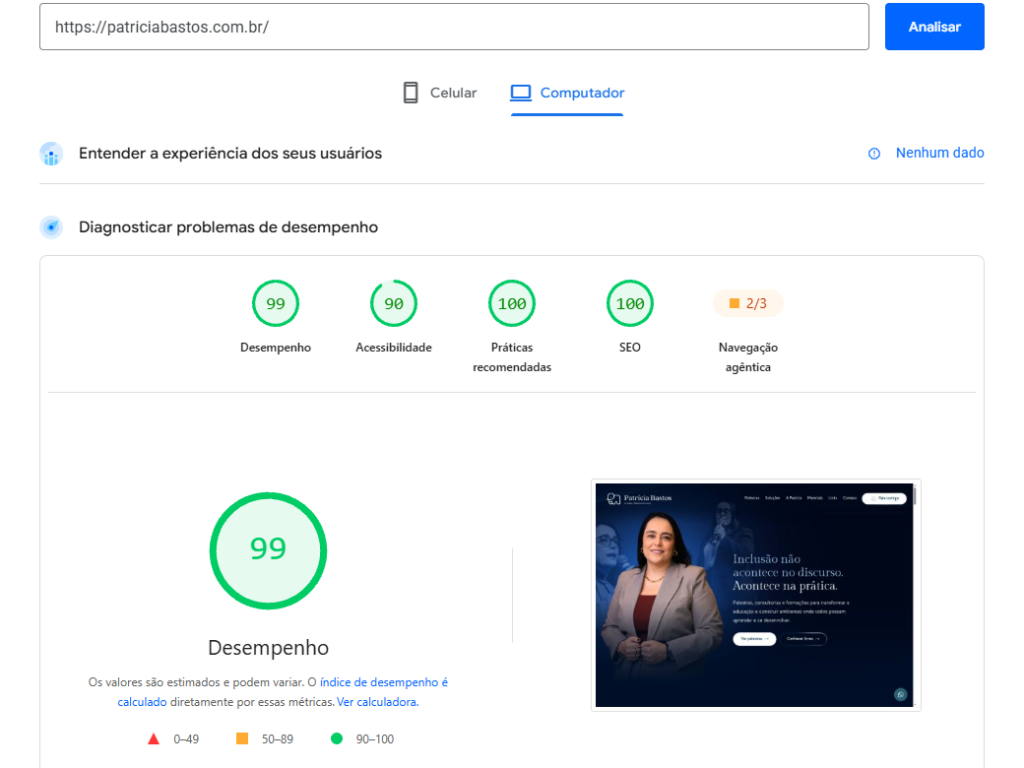Click the blue Analisar button

click(934, 27)
